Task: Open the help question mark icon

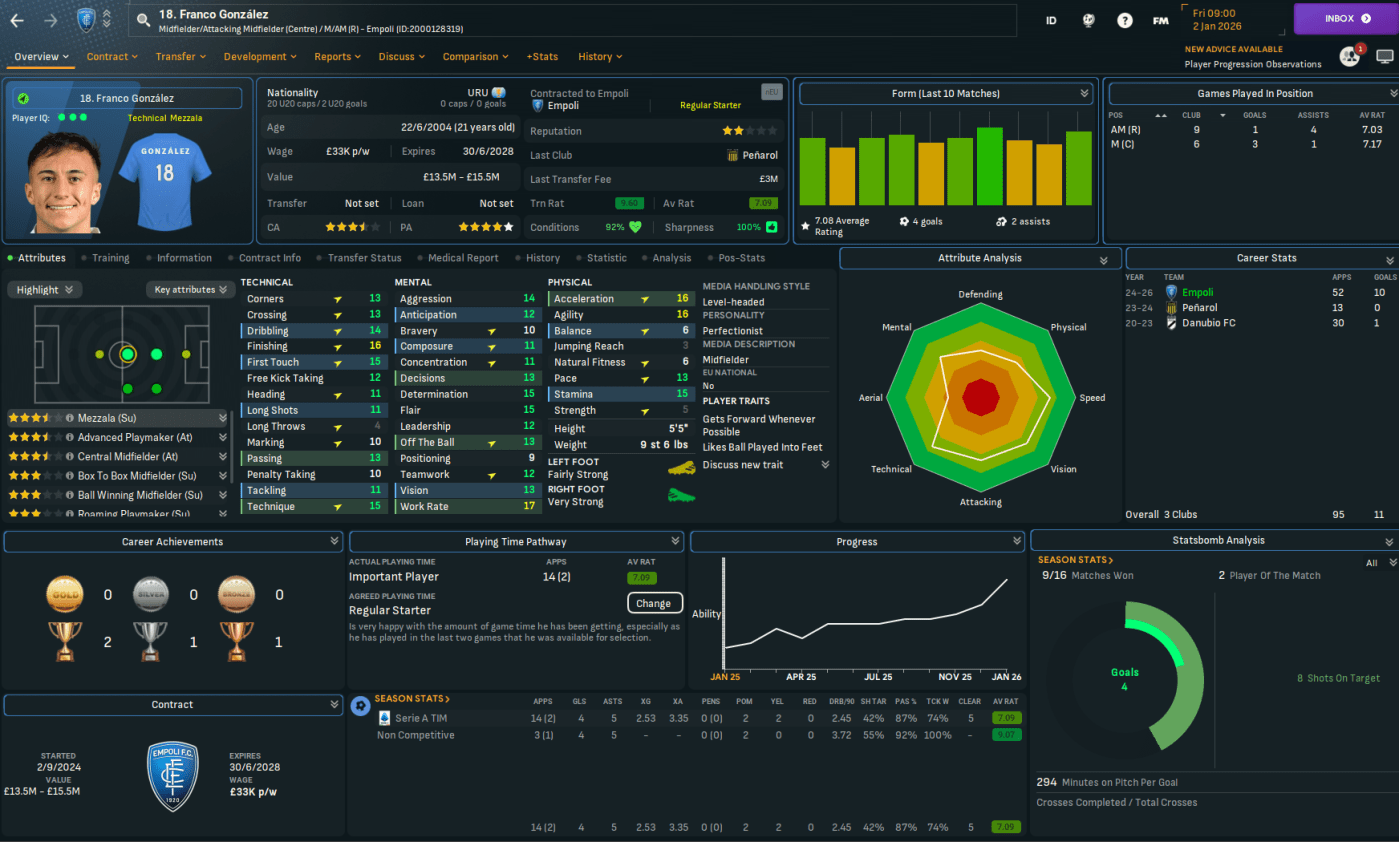Action: (x=1125, y=20)
